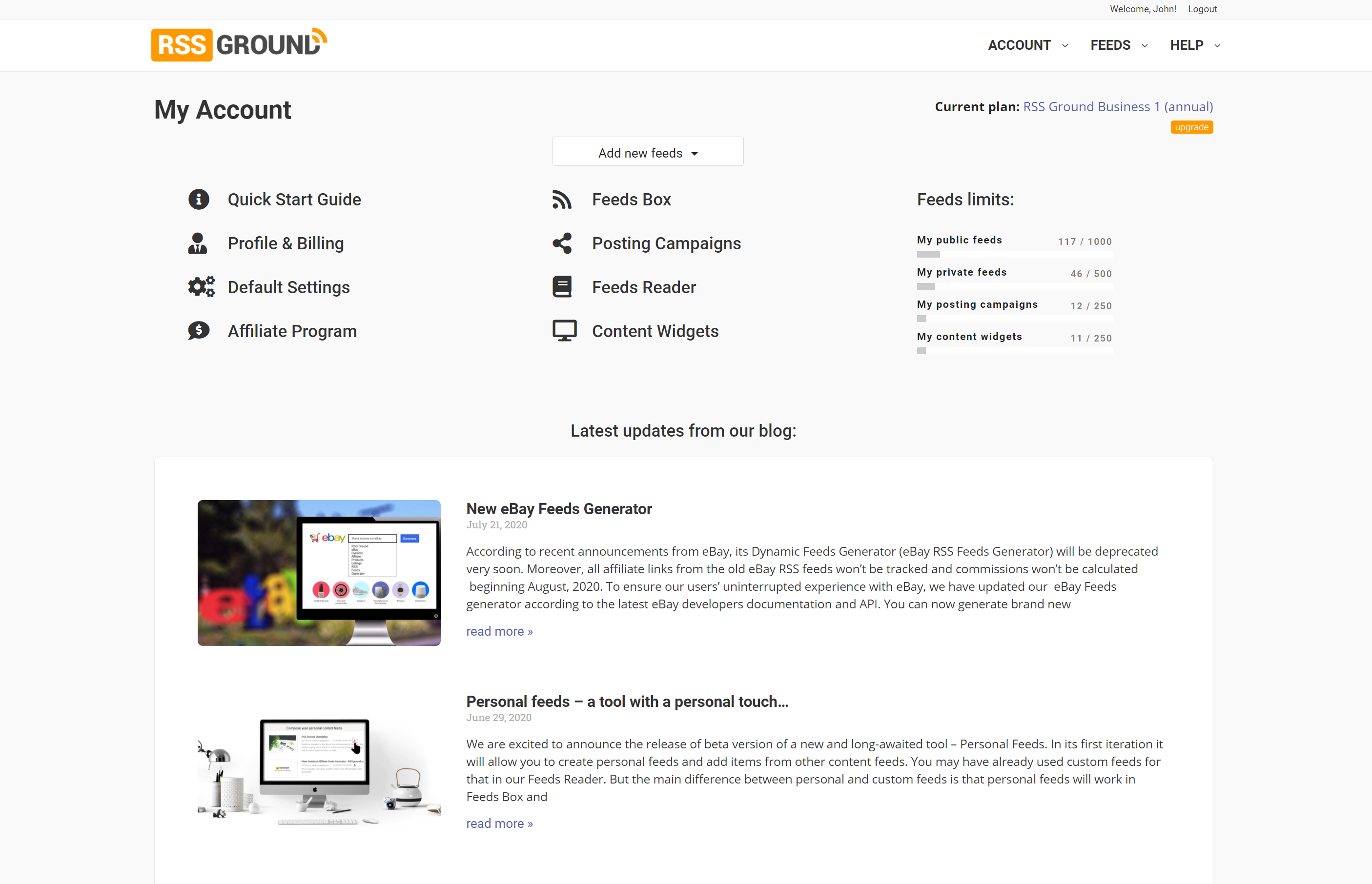Viewport: 1372px width, 884px height.
Task: Click read more under eBay Feeds post
Action: [x=499, y=631]
